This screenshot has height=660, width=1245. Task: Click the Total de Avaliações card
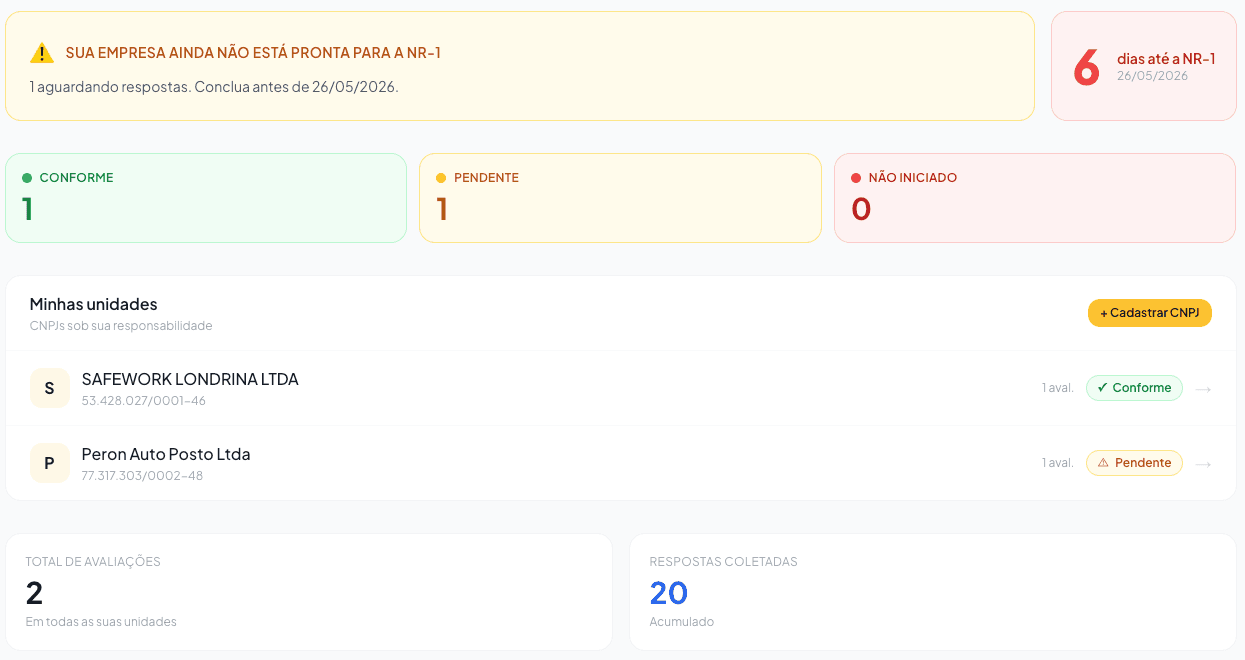tap(309, 592)
